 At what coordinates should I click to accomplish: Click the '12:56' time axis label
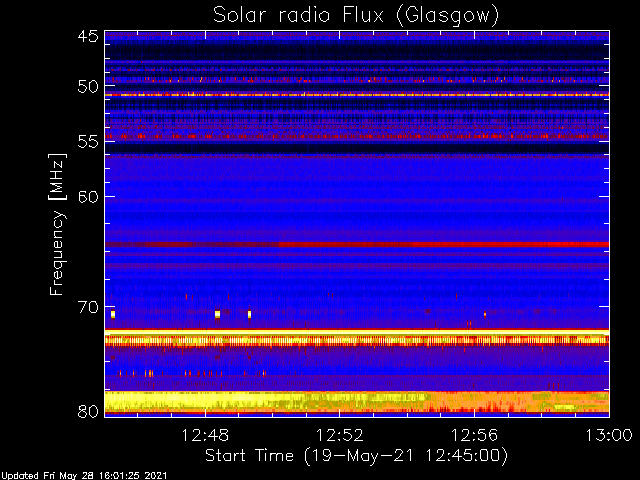[x=474, y=436]
